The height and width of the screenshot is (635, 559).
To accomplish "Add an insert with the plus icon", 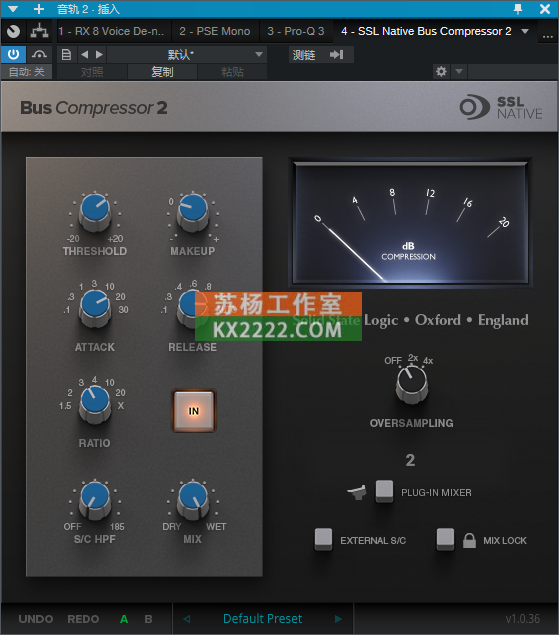I will point(39,9).
